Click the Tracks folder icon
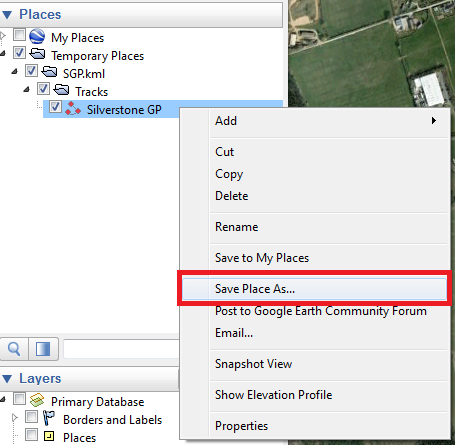This screenshot has height=445, width=455. pyautogui.click(x=61, y=90)
